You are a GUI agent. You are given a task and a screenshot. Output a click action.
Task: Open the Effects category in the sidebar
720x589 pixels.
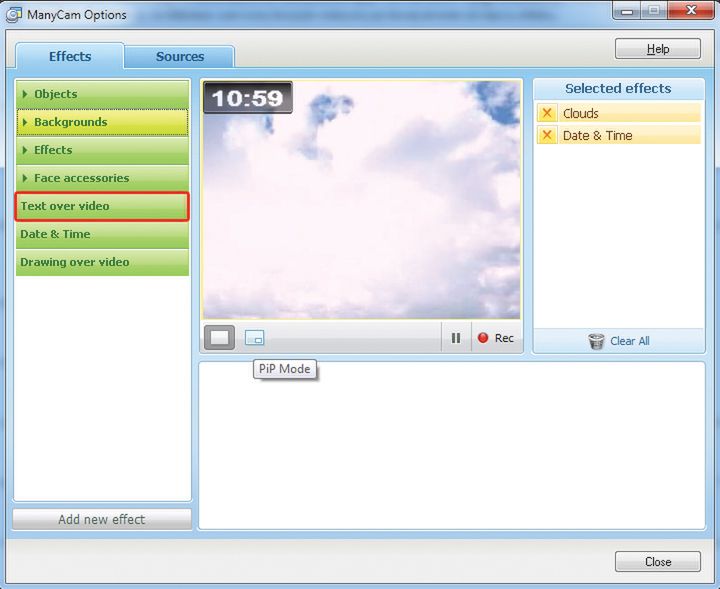pyautogui.click(x=102, y=150)
